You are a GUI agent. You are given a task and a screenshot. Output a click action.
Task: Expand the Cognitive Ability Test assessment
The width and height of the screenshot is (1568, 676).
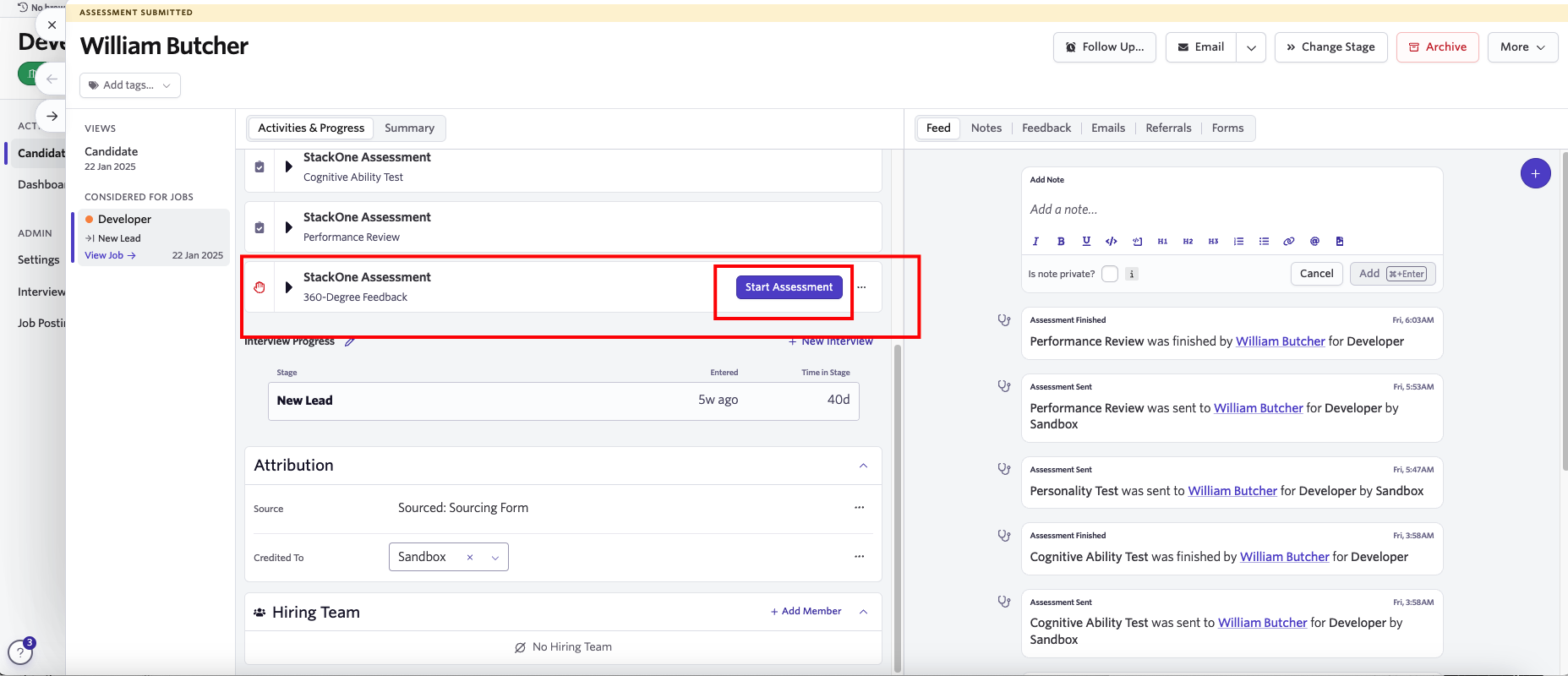pos(288,167)
